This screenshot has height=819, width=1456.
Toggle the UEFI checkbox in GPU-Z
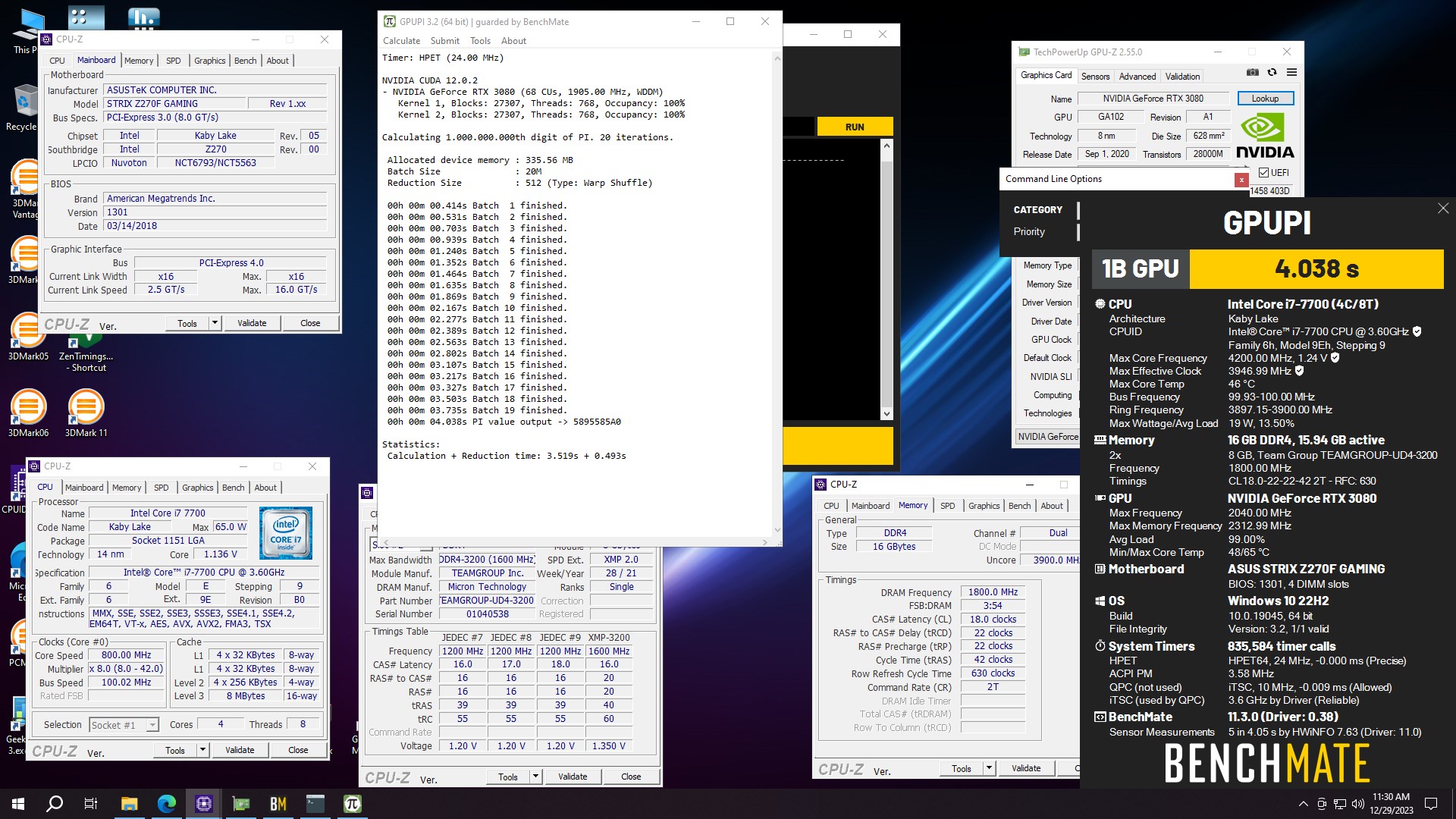(1263, 173)
